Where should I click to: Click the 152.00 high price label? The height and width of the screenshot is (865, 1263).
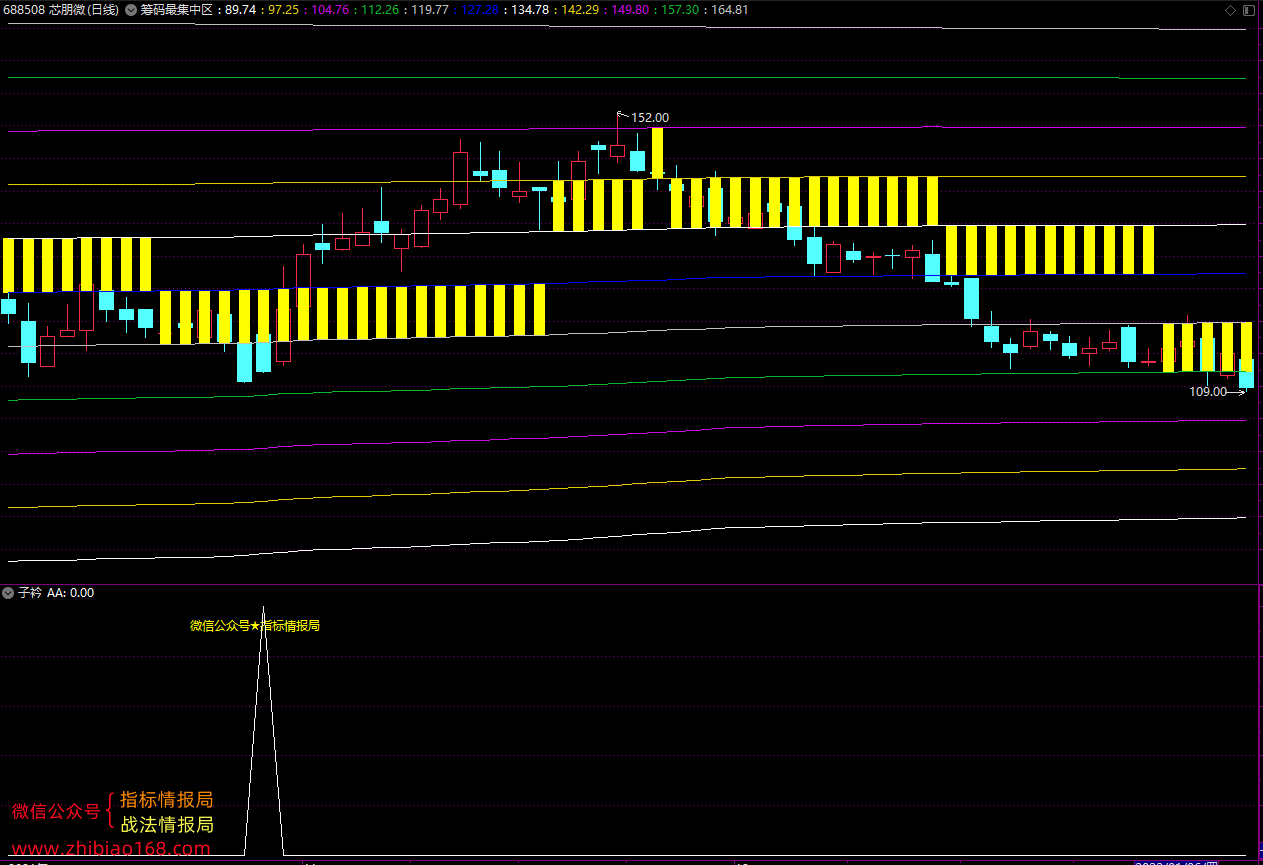point(650,117)
